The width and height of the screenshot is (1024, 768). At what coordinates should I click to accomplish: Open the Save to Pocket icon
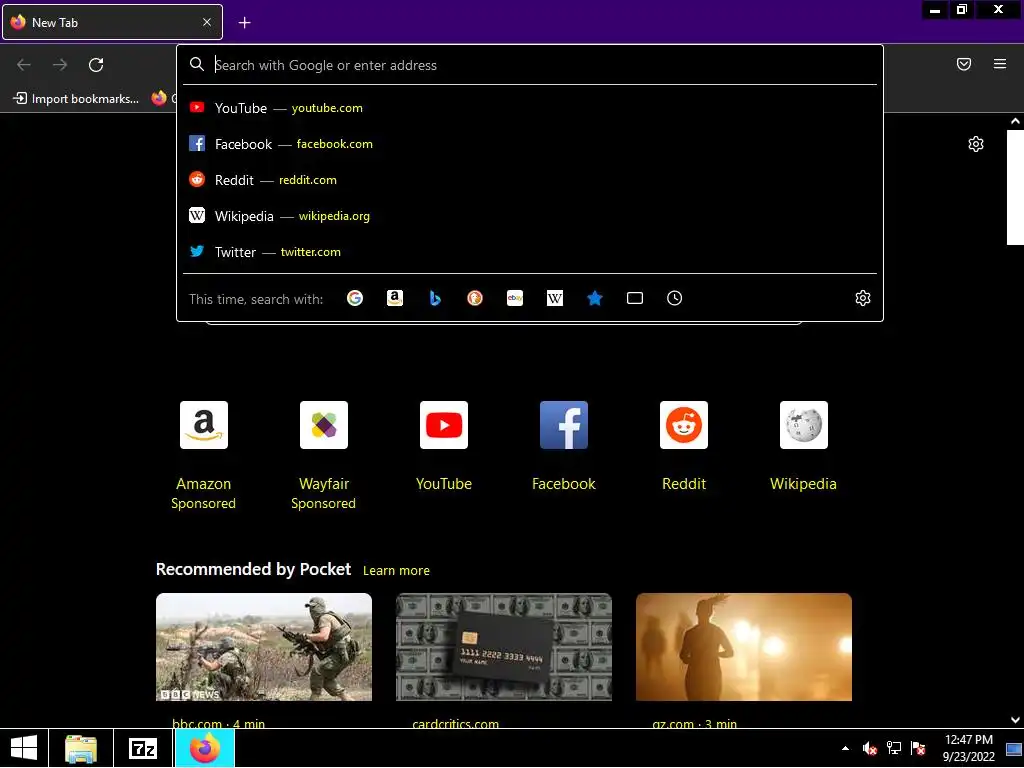coord(964,64)
